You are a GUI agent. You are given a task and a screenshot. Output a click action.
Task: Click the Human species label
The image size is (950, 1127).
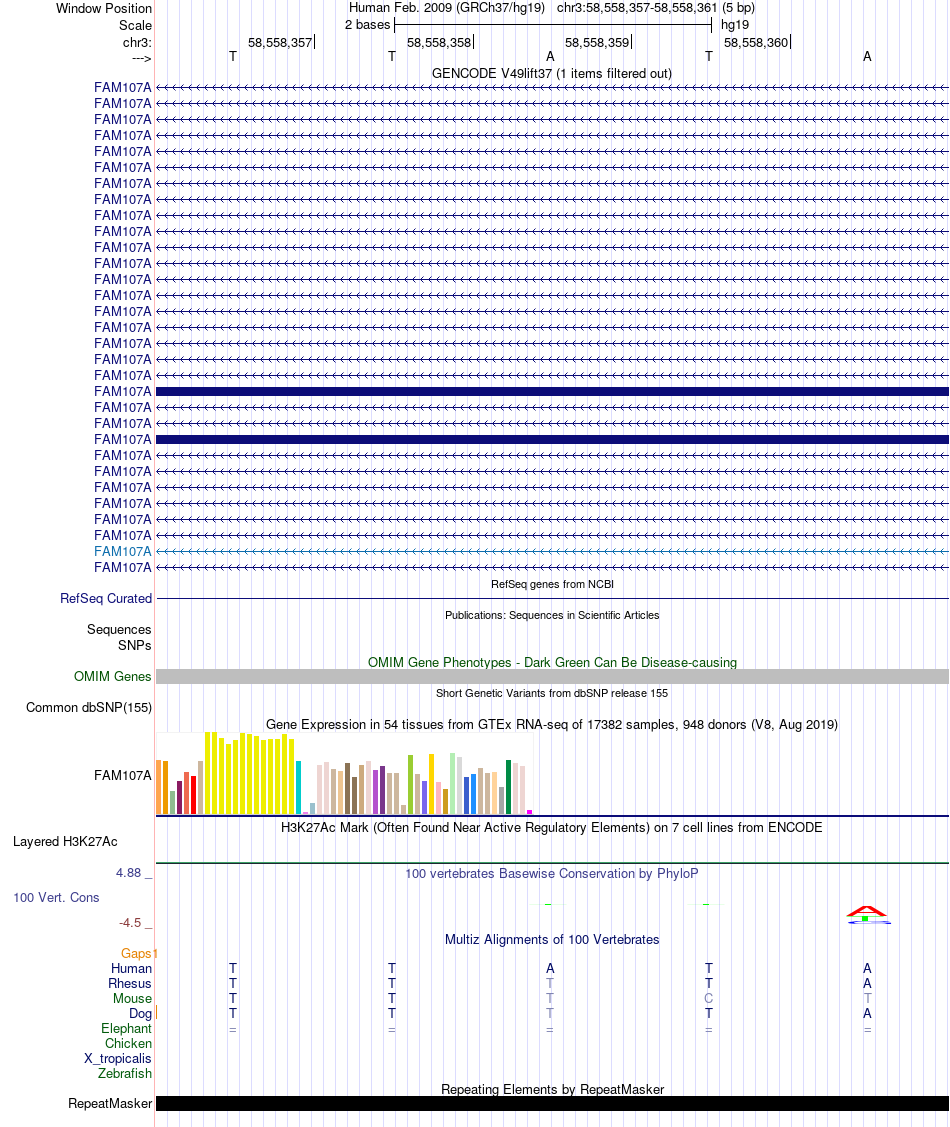[x=131, y=968]
